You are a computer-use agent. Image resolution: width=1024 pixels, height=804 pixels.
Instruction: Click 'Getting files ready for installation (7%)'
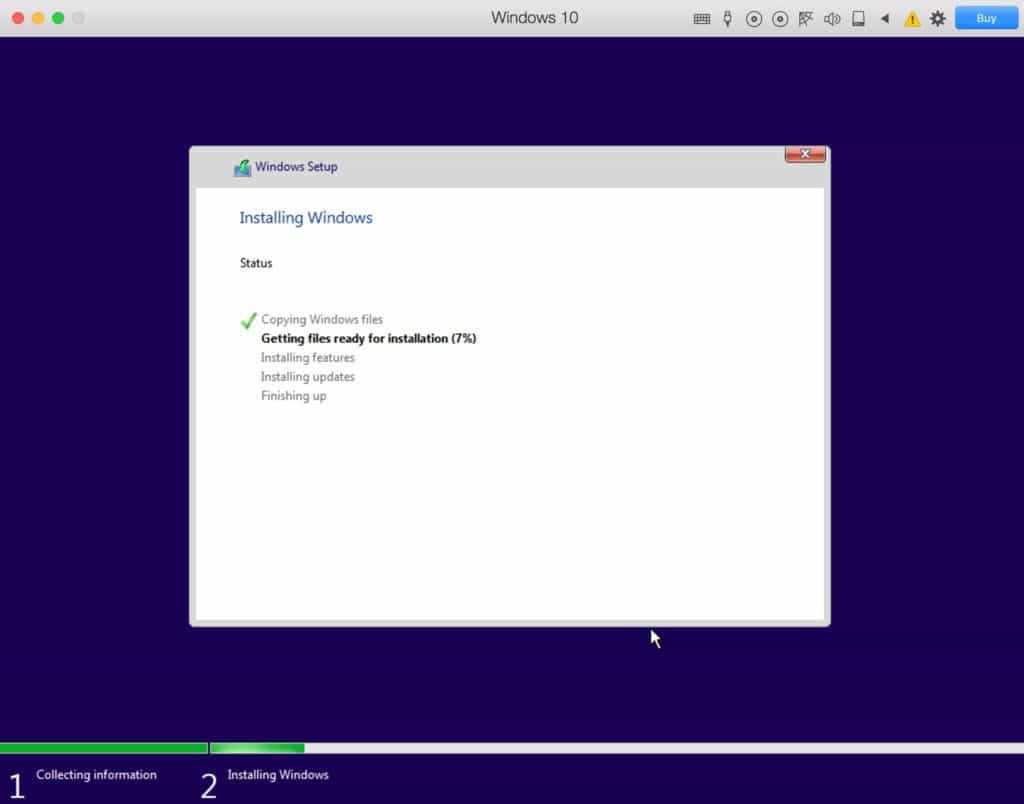368,338
